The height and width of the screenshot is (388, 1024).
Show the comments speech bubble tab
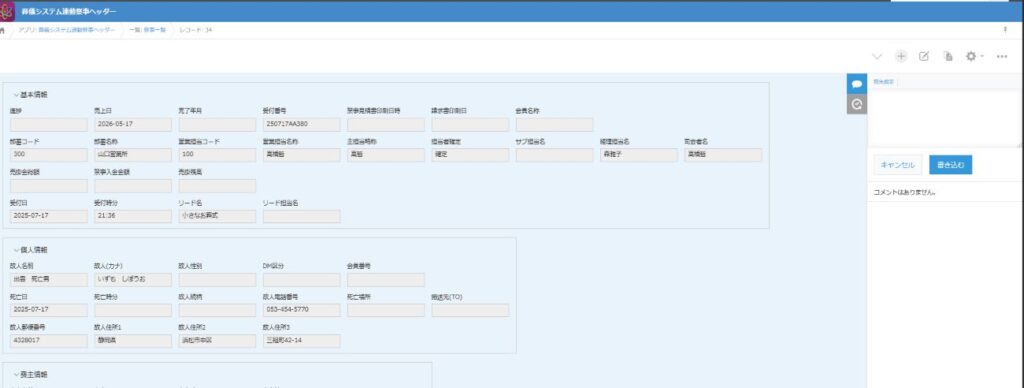coord(857,84)
